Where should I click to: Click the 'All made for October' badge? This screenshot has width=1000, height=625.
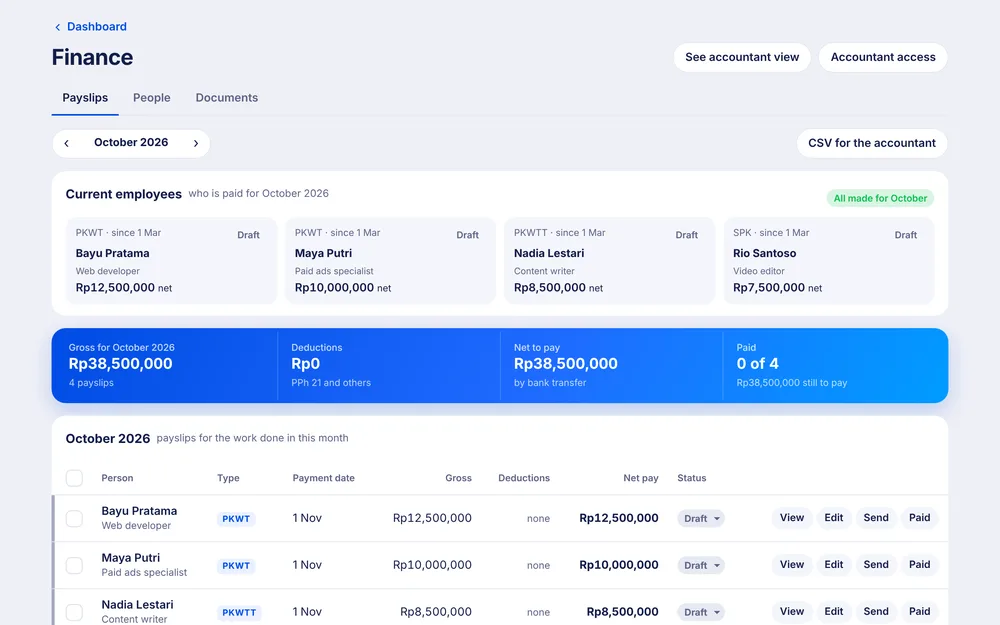coord(880,198)
